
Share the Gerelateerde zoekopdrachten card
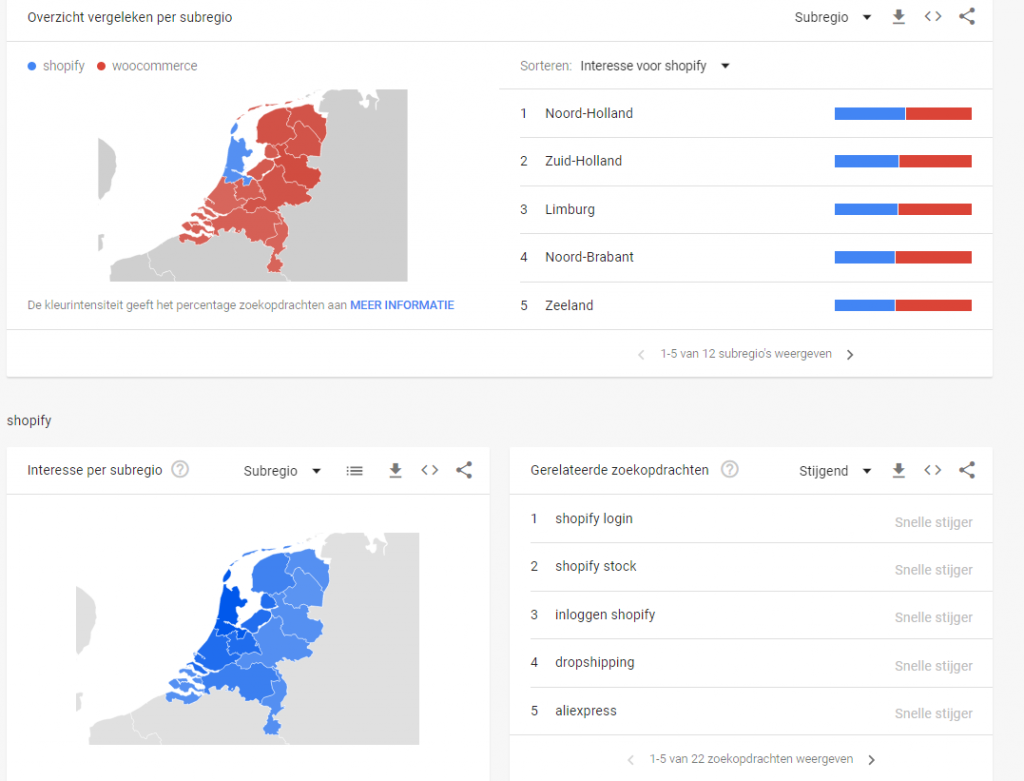[966, 471]
